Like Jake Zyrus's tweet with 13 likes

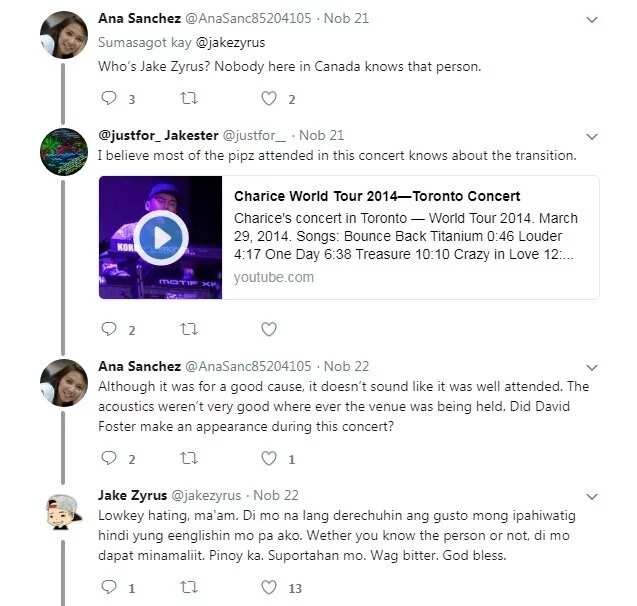(x=269, y=587)
